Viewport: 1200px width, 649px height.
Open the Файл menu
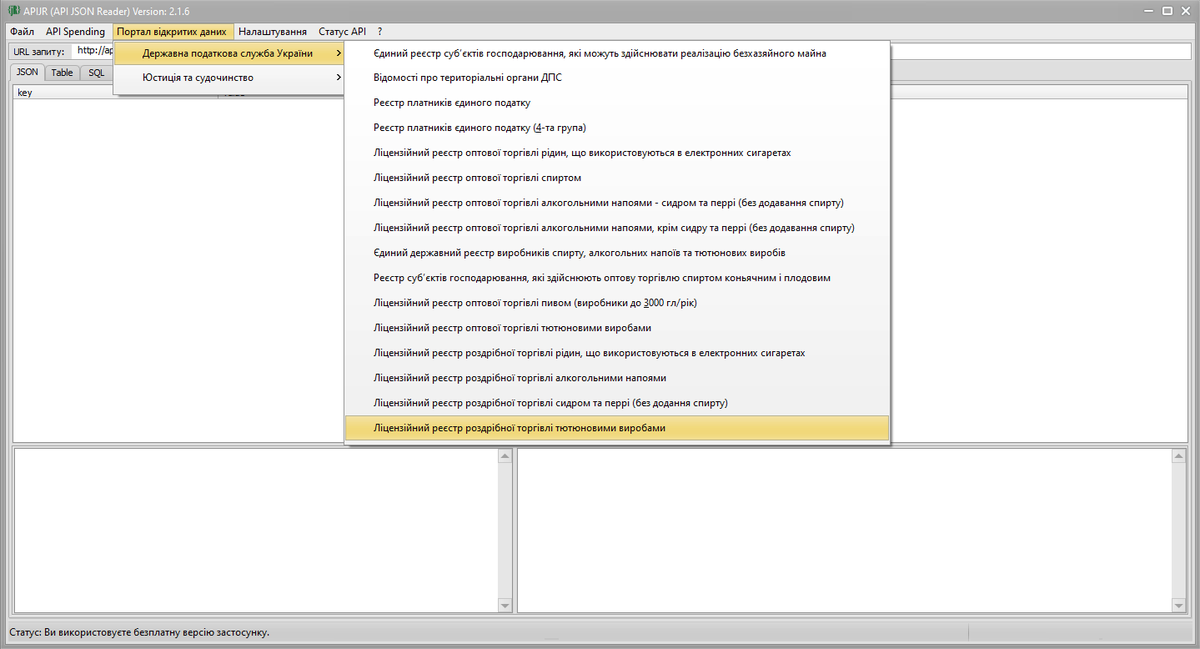(22, 32)
